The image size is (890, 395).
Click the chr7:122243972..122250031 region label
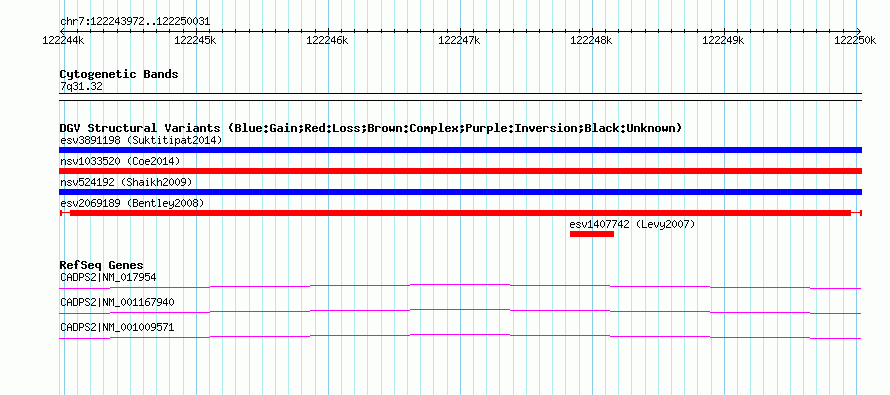tap(135, 22)
